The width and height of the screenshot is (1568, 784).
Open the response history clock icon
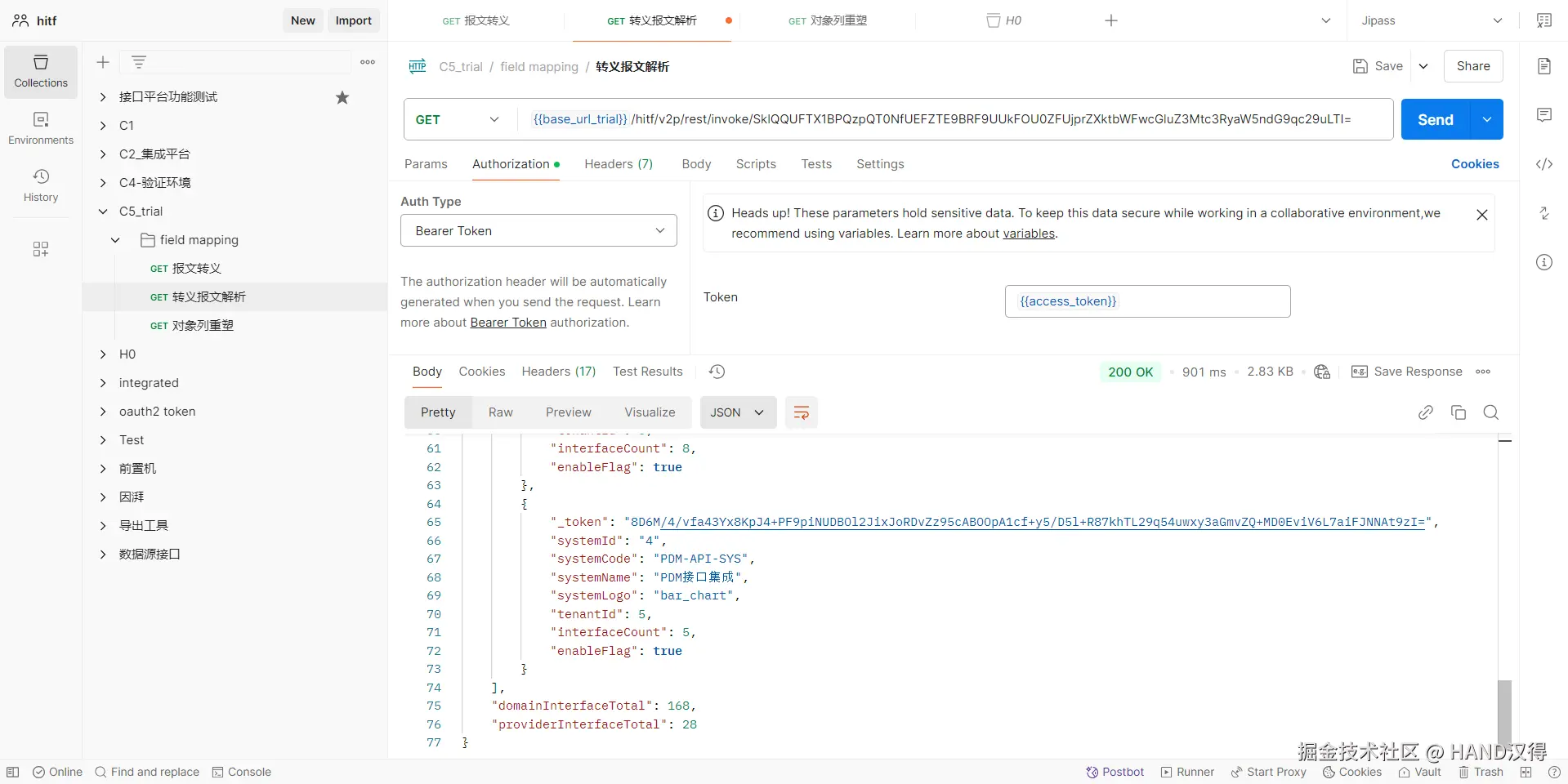(x=717, y=372)
